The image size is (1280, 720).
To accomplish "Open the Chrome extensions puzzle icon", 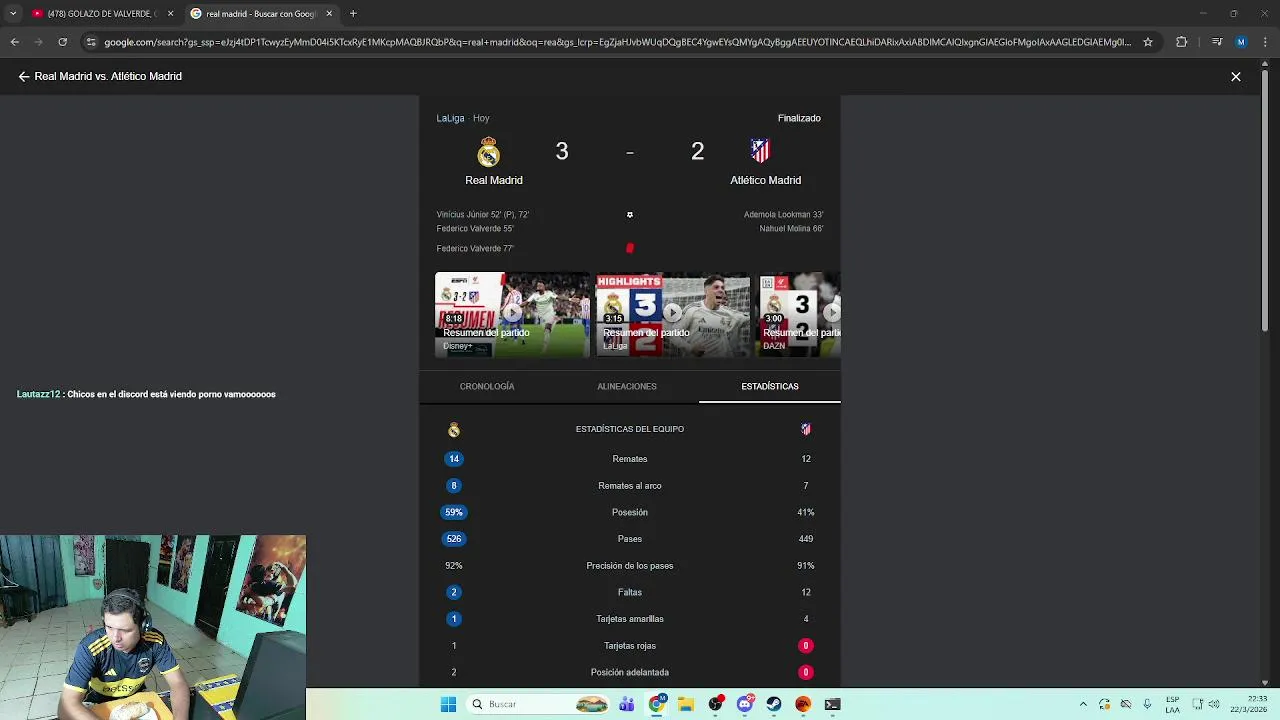I will (1182, 42).
